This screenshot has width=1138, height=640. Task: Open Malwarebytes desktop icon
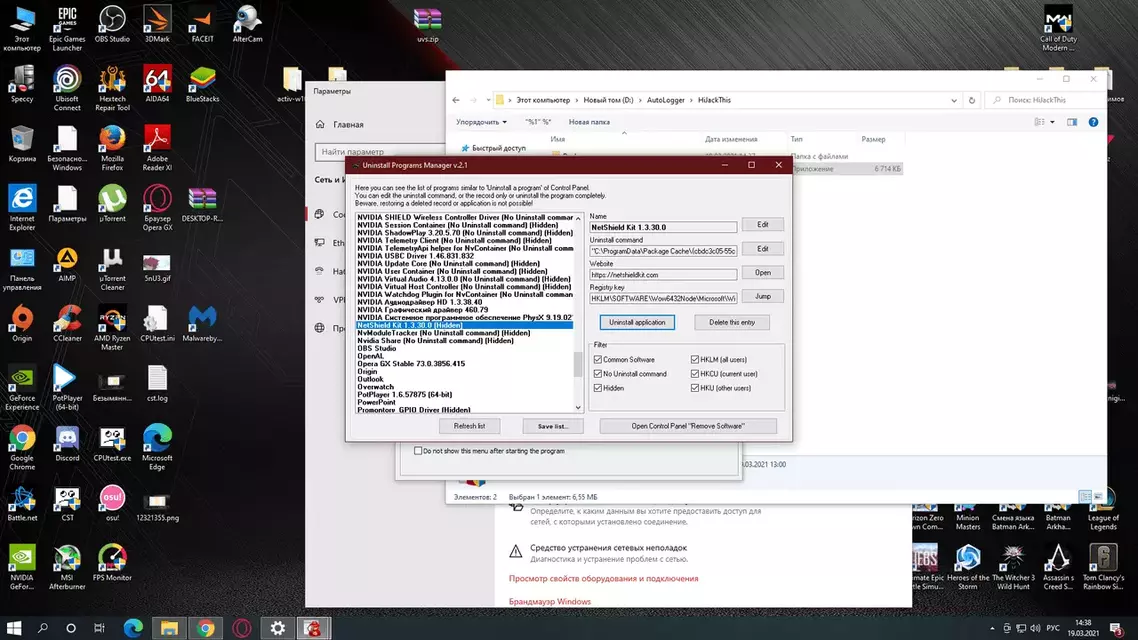pos(202,323)
